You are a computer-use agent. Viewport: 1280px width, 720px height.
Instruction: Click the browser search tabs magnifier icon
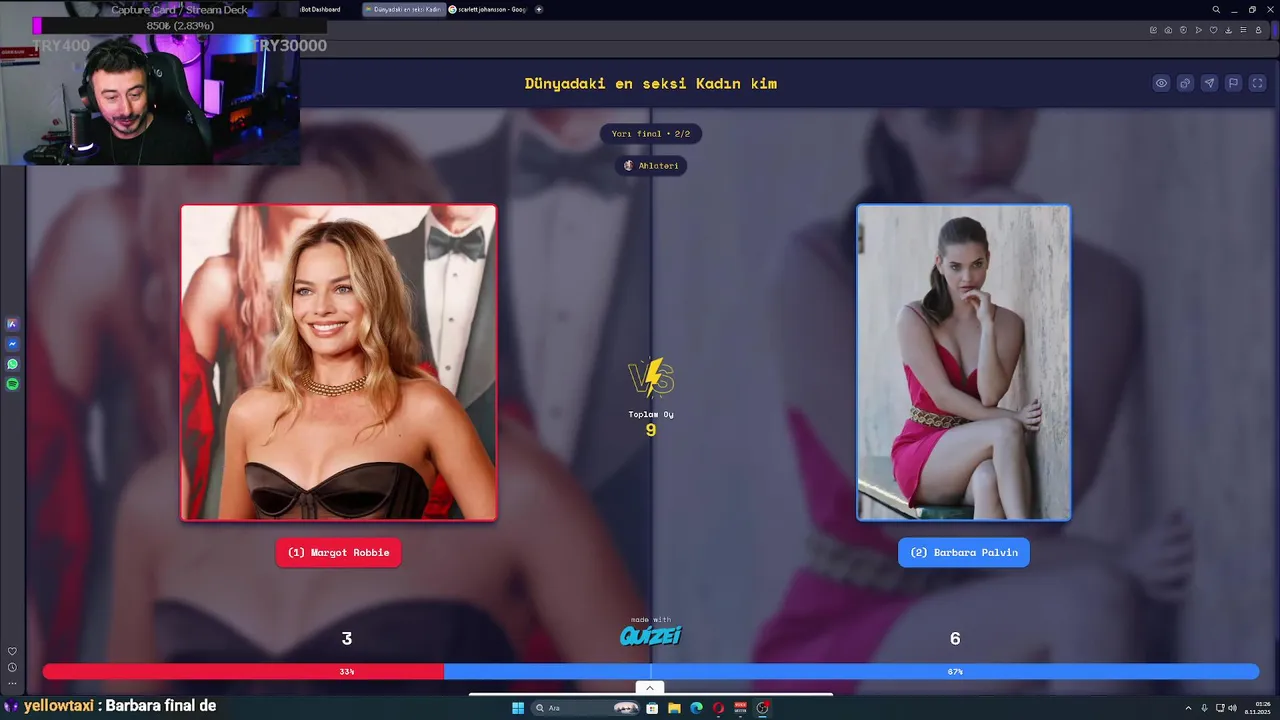point(1216,9)
